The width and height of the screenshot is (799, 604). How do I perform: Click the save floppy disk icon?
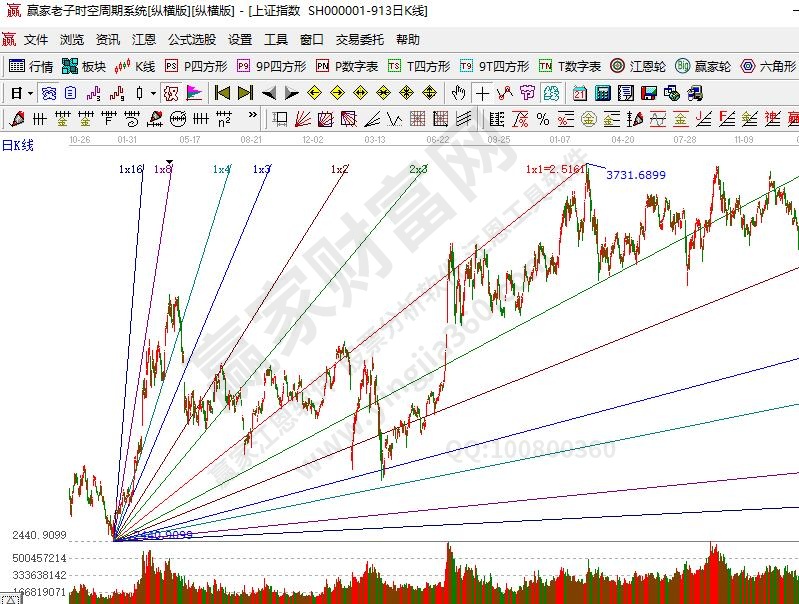click(648, 93)
